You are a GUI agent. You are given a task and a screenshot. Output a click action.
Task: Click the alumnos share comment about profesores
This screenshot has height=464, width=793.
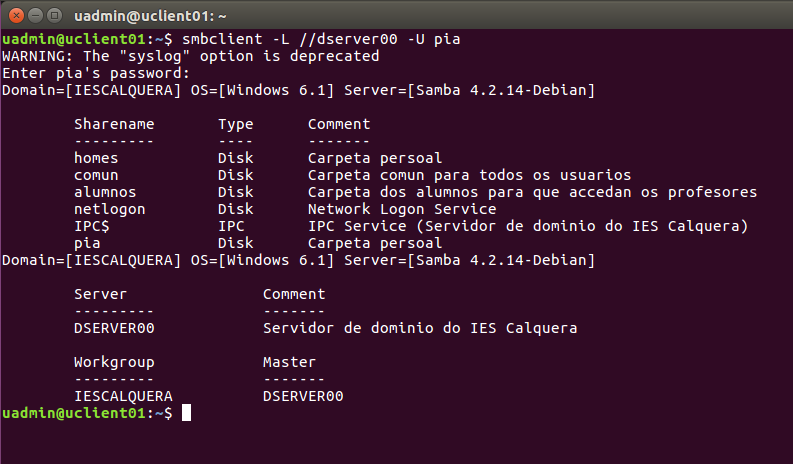(x=533, y=192)
